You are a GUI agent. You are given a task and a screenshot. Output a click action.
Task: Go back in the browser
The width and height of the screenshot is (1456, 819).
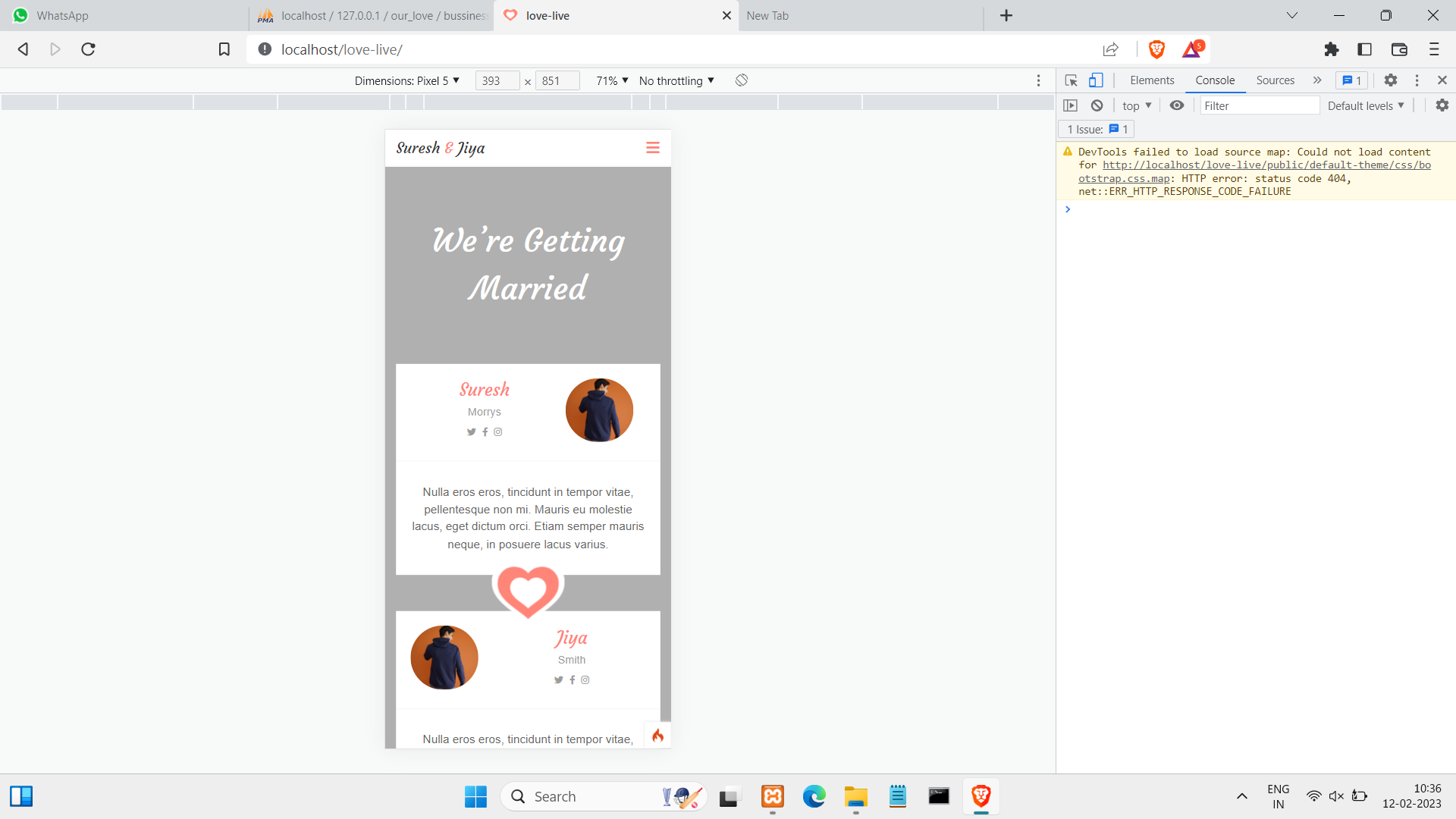(23, 49)
